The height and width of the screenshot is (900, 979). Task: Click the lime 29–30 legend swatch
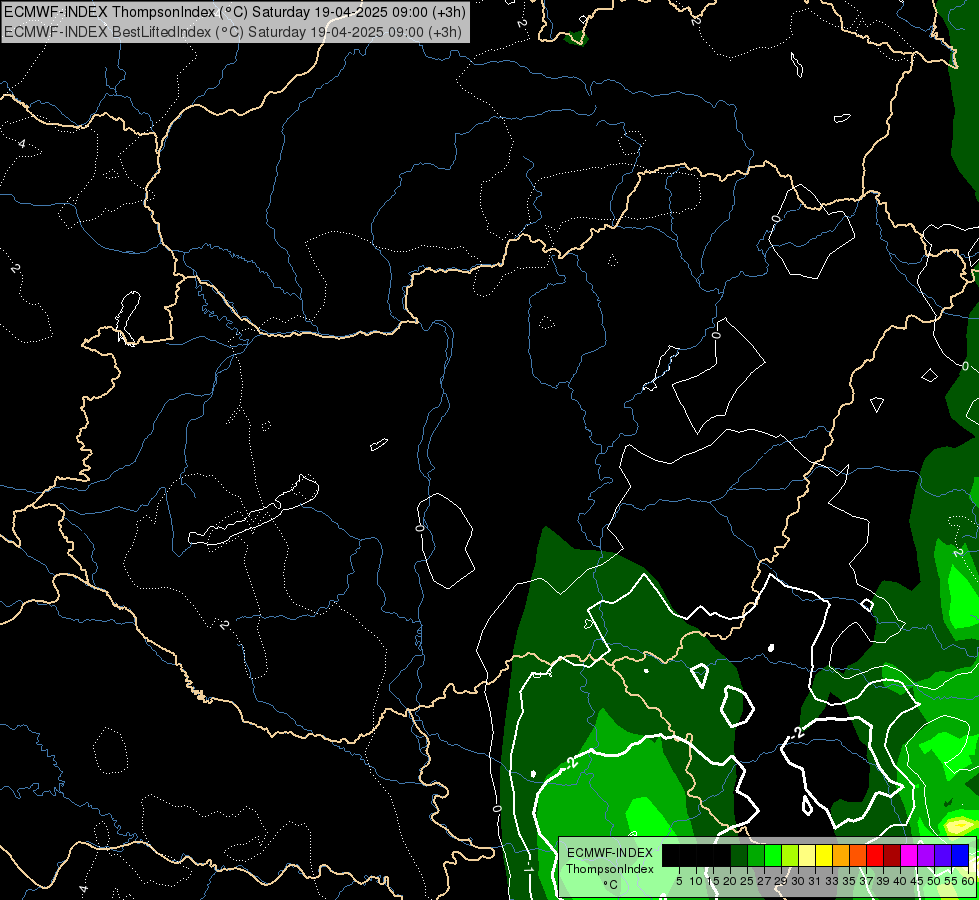(790, 856)
